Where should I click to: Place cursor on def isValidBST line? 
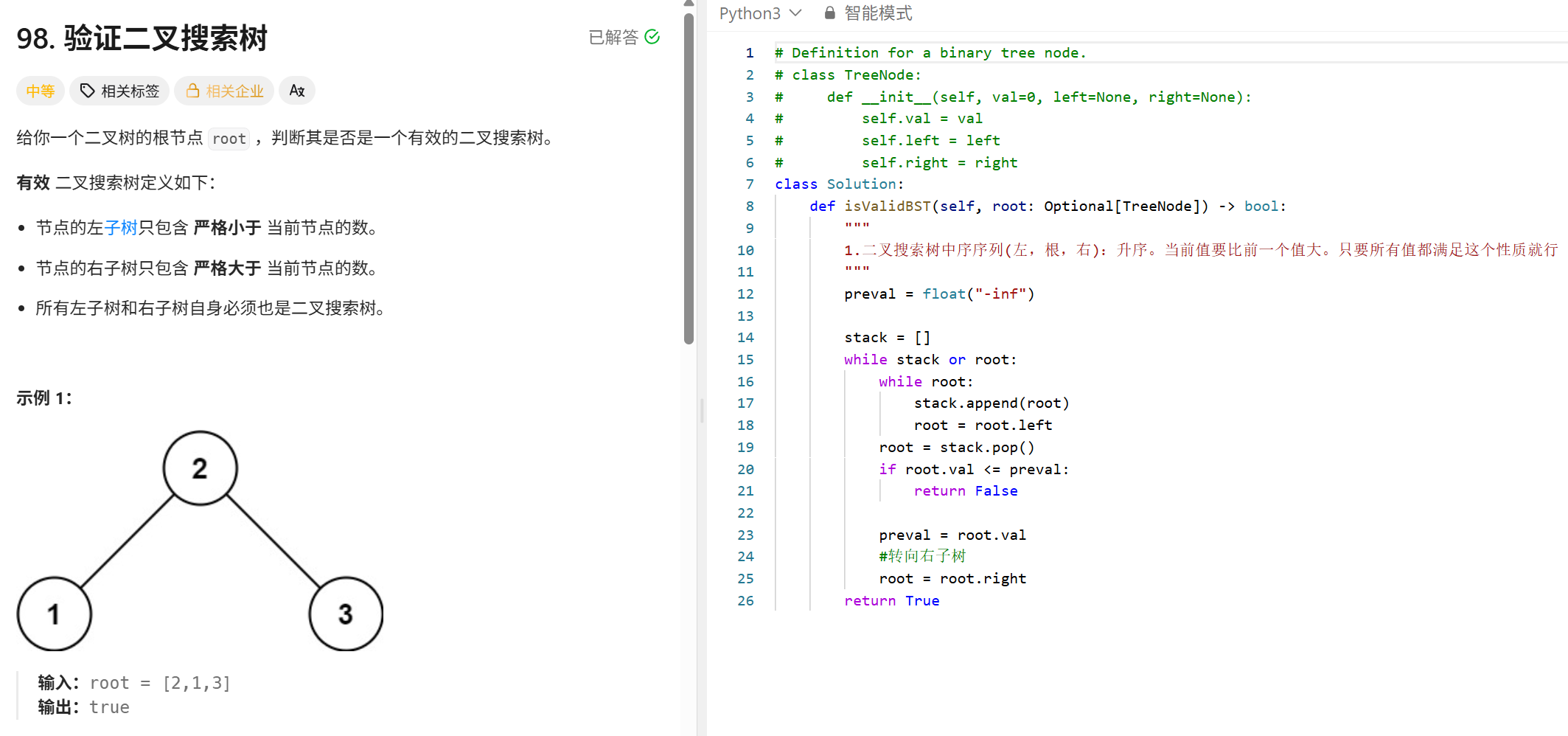(1048, 206)
